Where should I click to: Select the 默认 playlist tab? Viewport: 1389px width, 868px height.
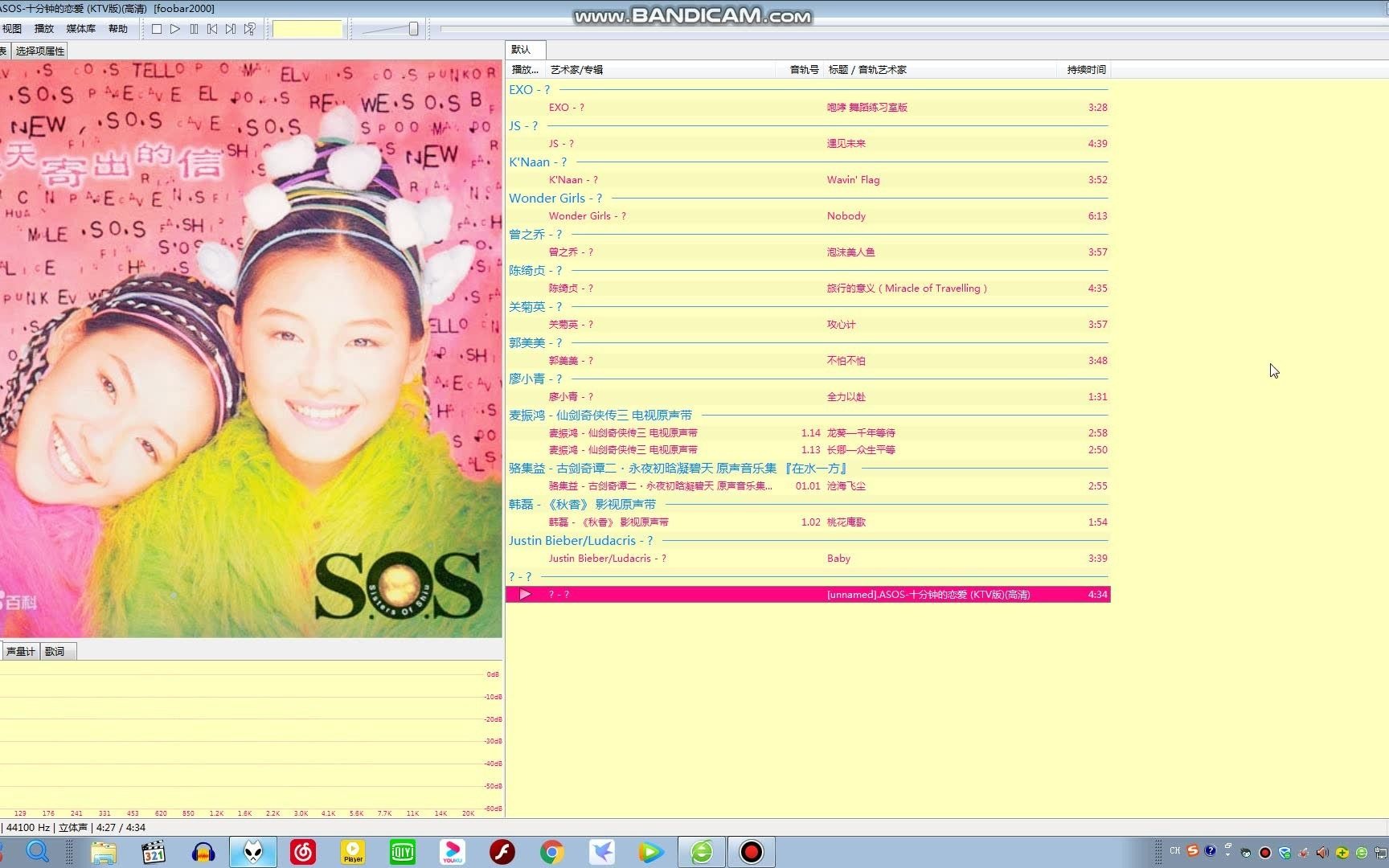pos(526,50)
